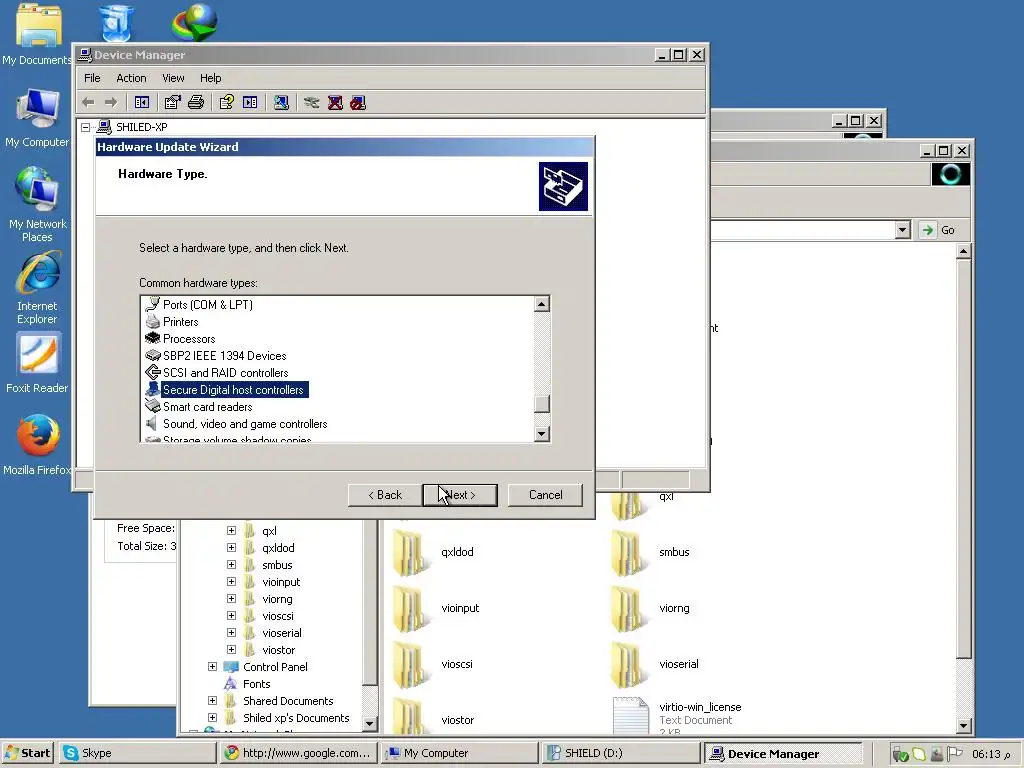Open My Network Places desktop icon

pos(37,204)
